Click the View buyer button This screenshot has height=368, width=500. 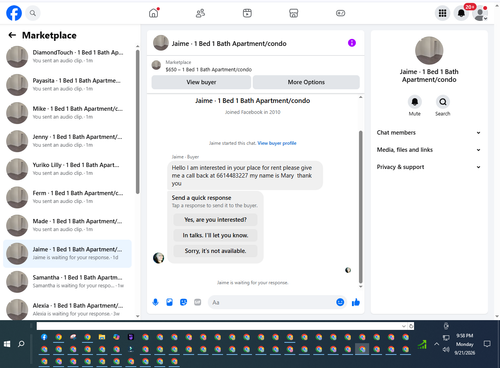201,82
